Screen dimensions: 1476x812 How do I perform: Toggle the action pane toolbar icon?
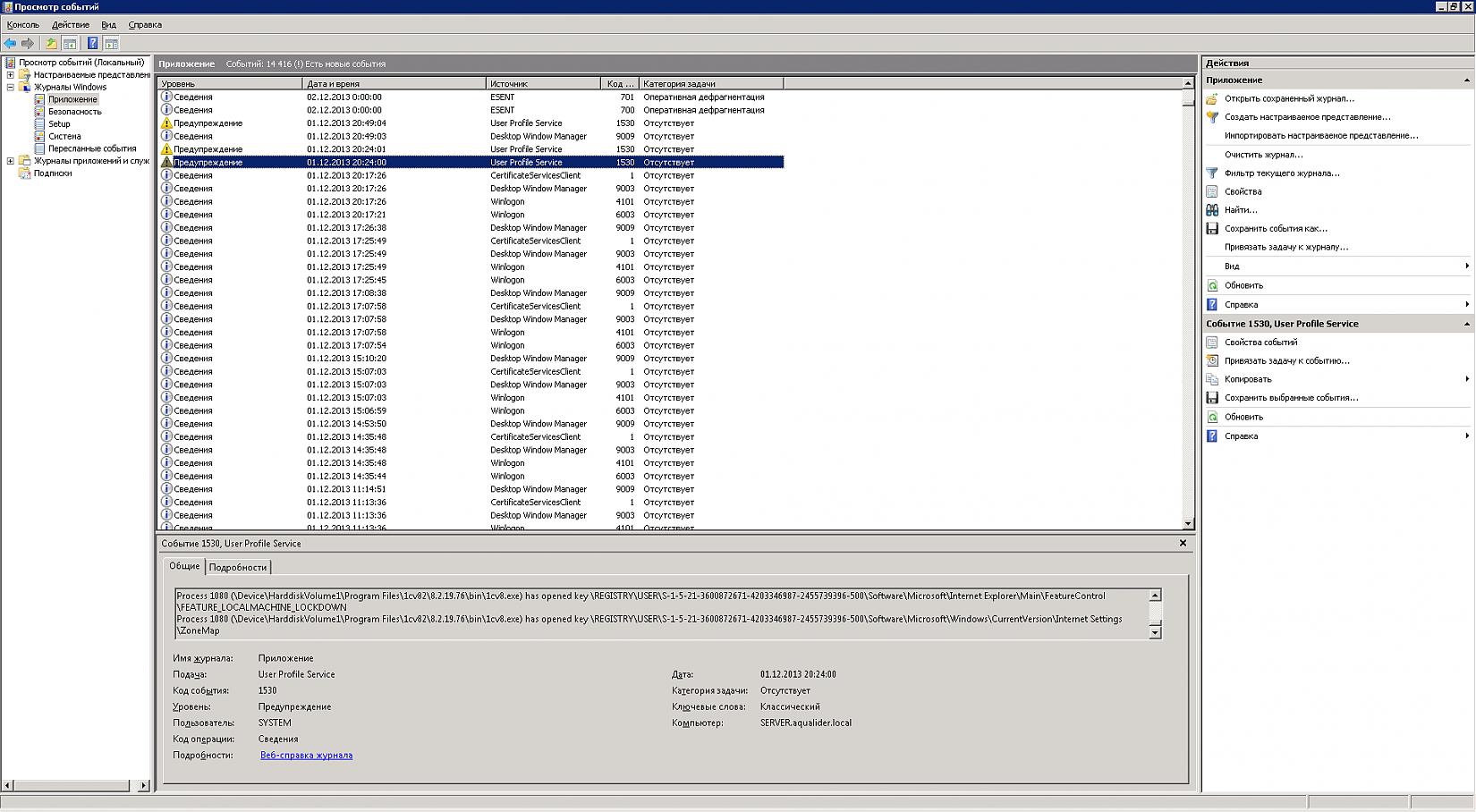[x=111, y=43]
